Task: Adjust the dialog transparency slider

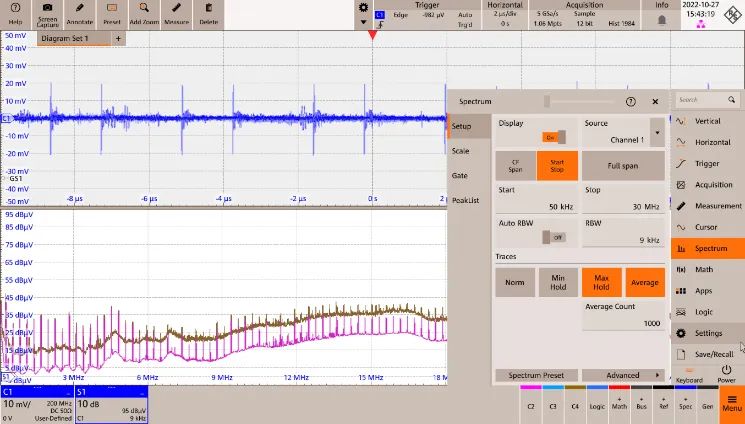Action: 547,101
